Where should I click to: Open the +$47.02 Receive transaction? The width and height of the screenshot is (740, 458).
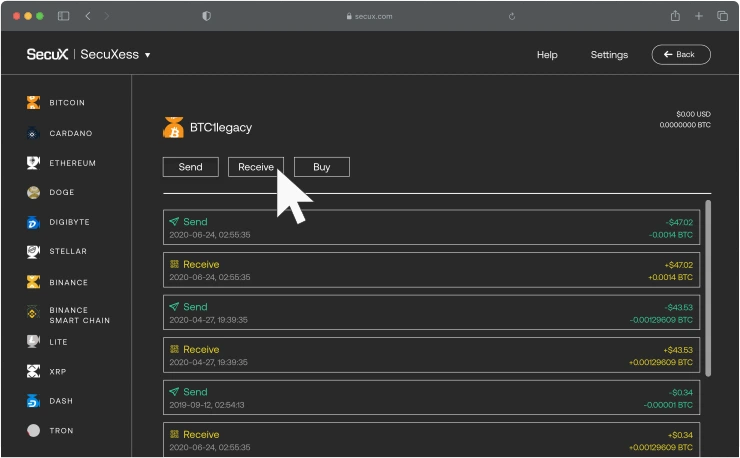(x=431, y=270)
